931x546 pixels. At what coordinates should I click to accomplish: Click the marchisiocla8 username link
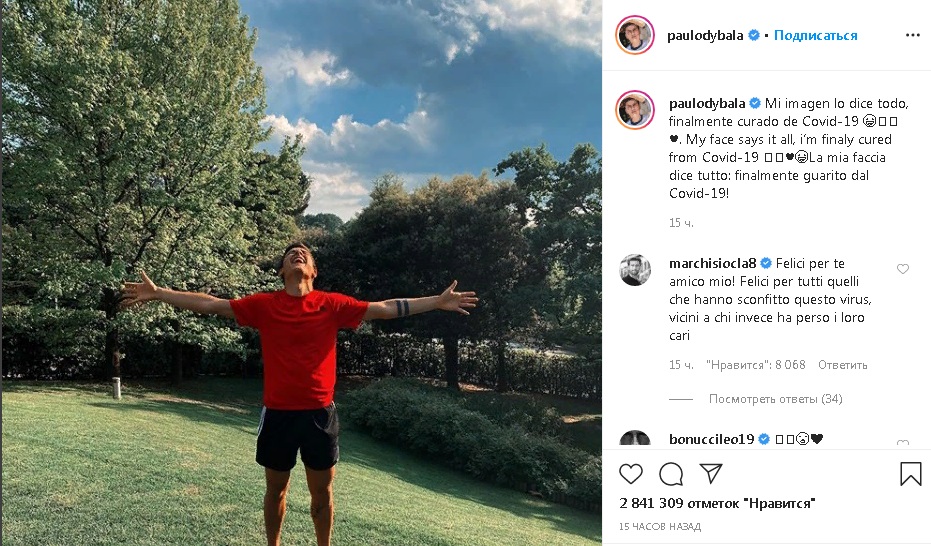(712, 263)
